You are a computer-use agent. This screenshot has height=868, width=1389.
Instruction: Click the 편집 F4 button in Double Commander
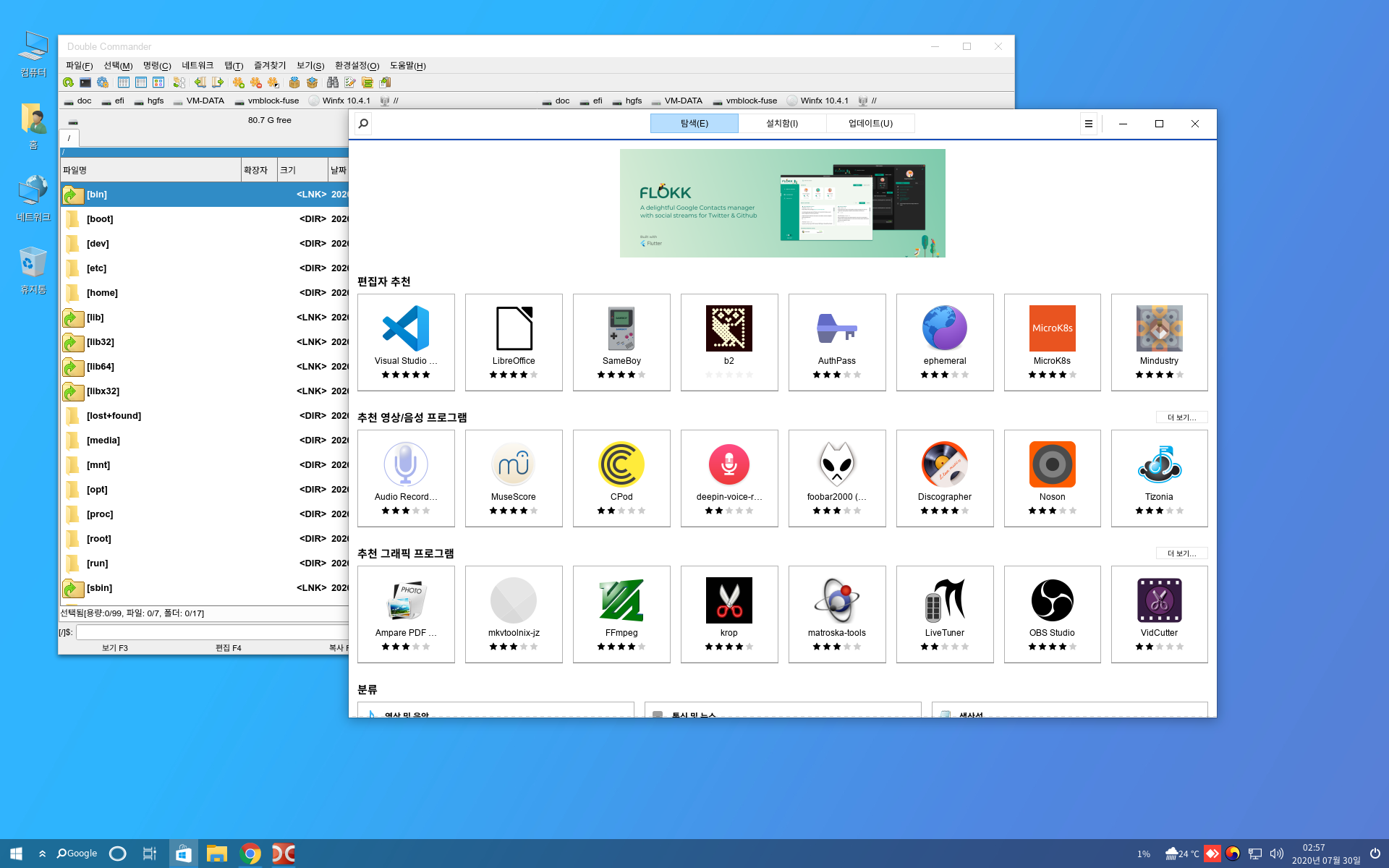[x=229, y=648]
